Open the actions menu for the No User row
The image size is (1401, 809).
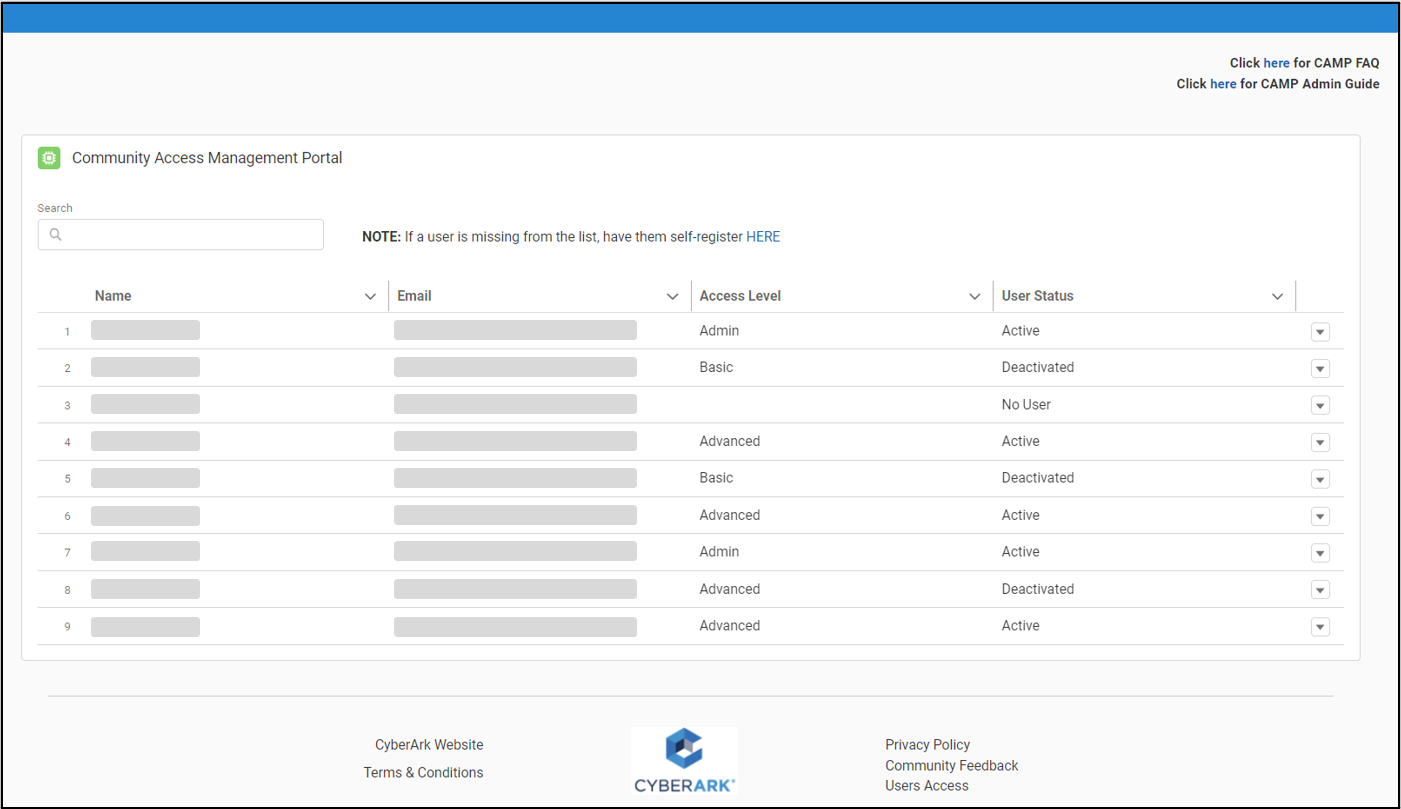tap(1320, 405)
